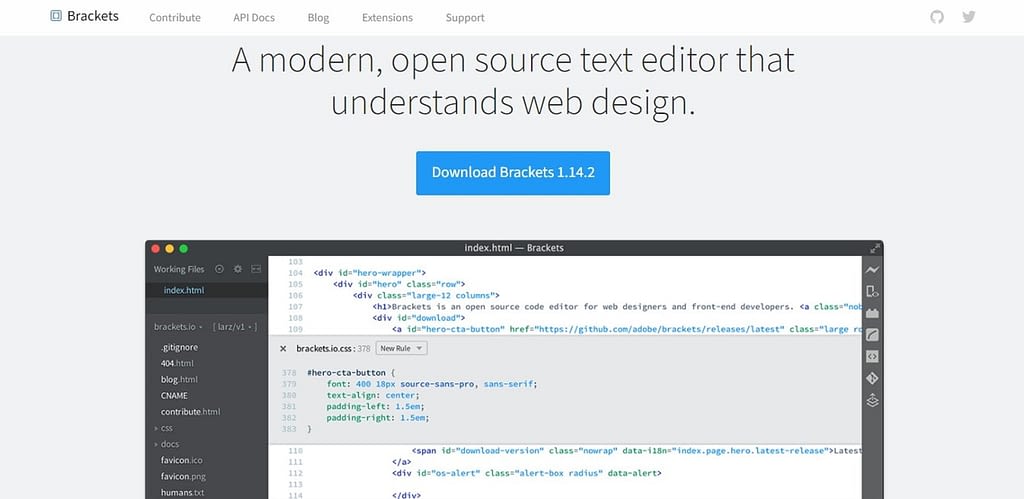1024x499 pixels.
Task: Expand the docs folder
Action: [x=166, y=444]
